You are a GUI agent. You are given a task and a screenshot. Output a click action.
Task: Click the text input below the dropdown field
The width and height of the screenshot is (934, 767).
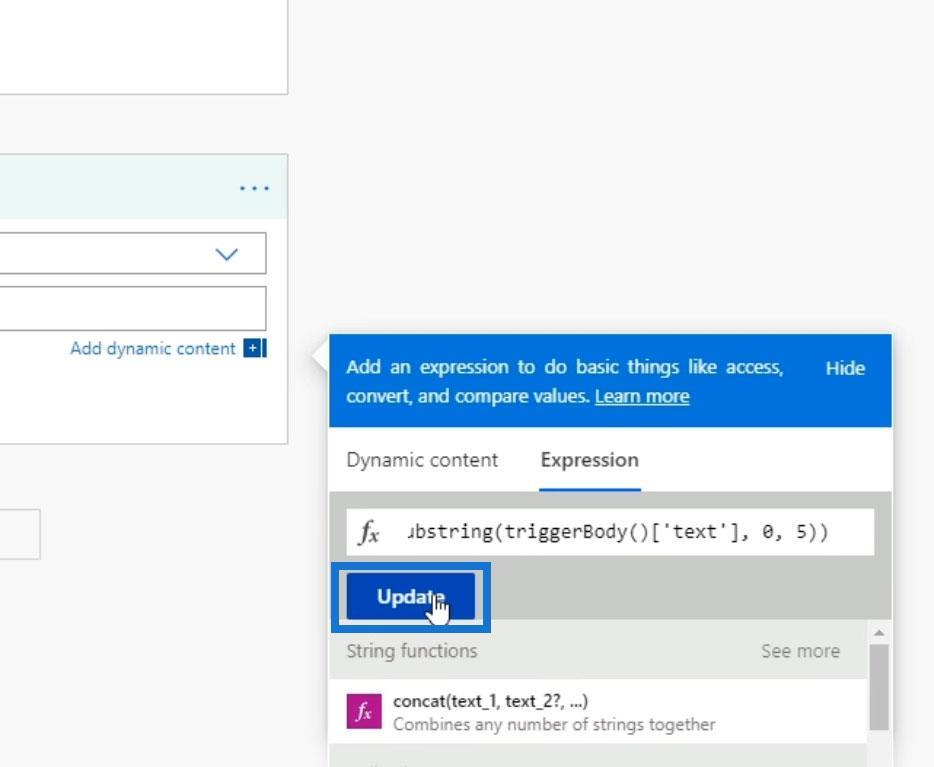coord(133,308)
